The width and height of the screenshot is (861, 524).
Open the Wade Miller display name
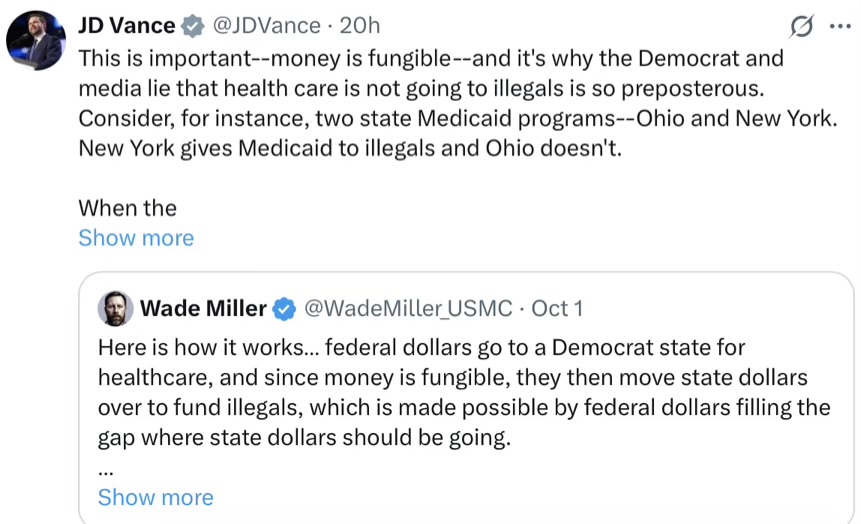pos(203,308)
